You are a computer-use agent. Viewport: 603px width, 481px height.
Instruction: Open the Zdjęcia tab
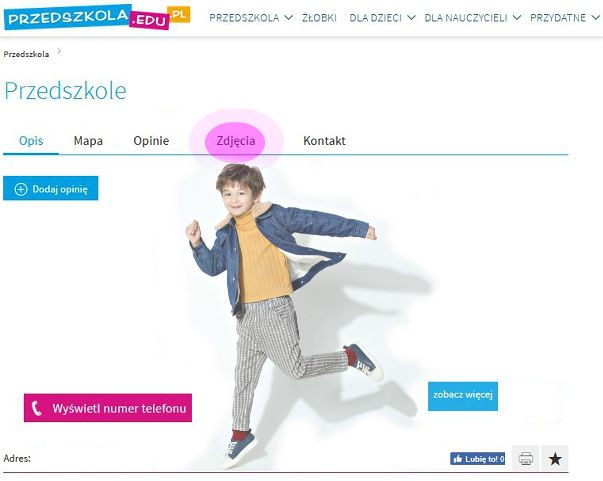[x=236, y=141]
